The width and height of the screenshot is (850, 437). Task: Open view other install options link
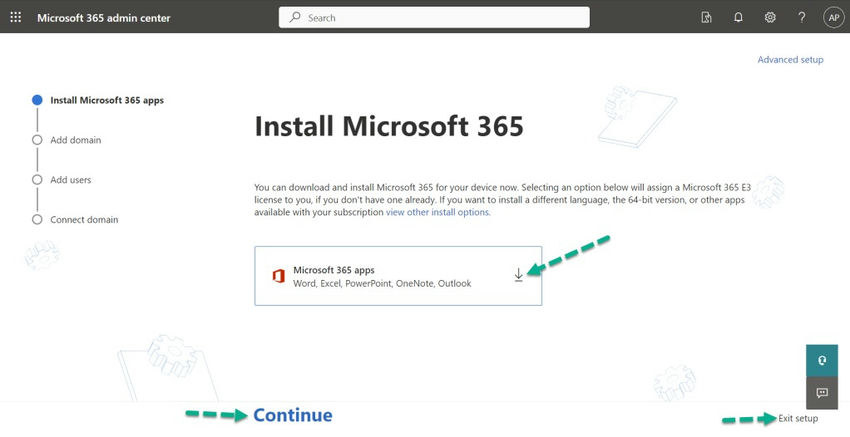coord(438,212)
